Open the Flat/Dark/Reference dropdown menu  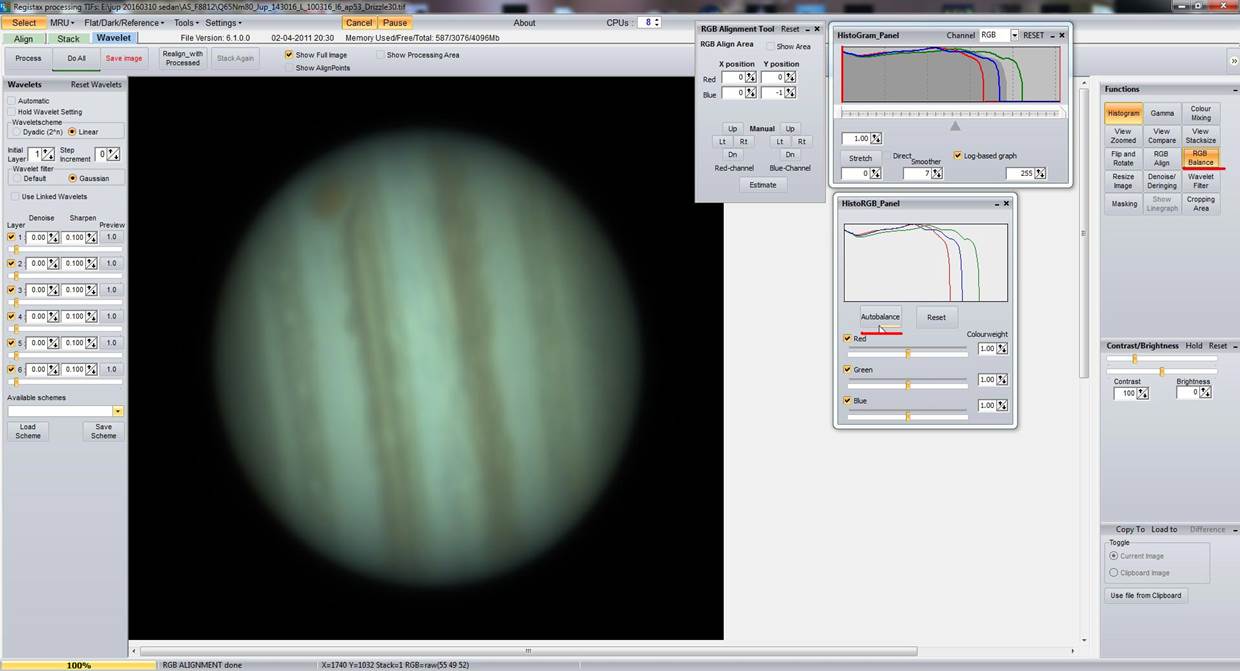pyautogui.click(x=124, y=22)
